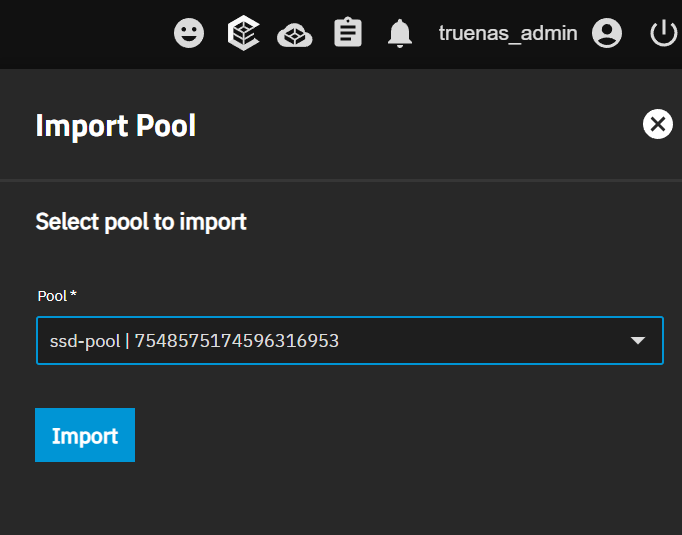Click the Pool field label
Viewport: 682px width, 535px height.
51,296
